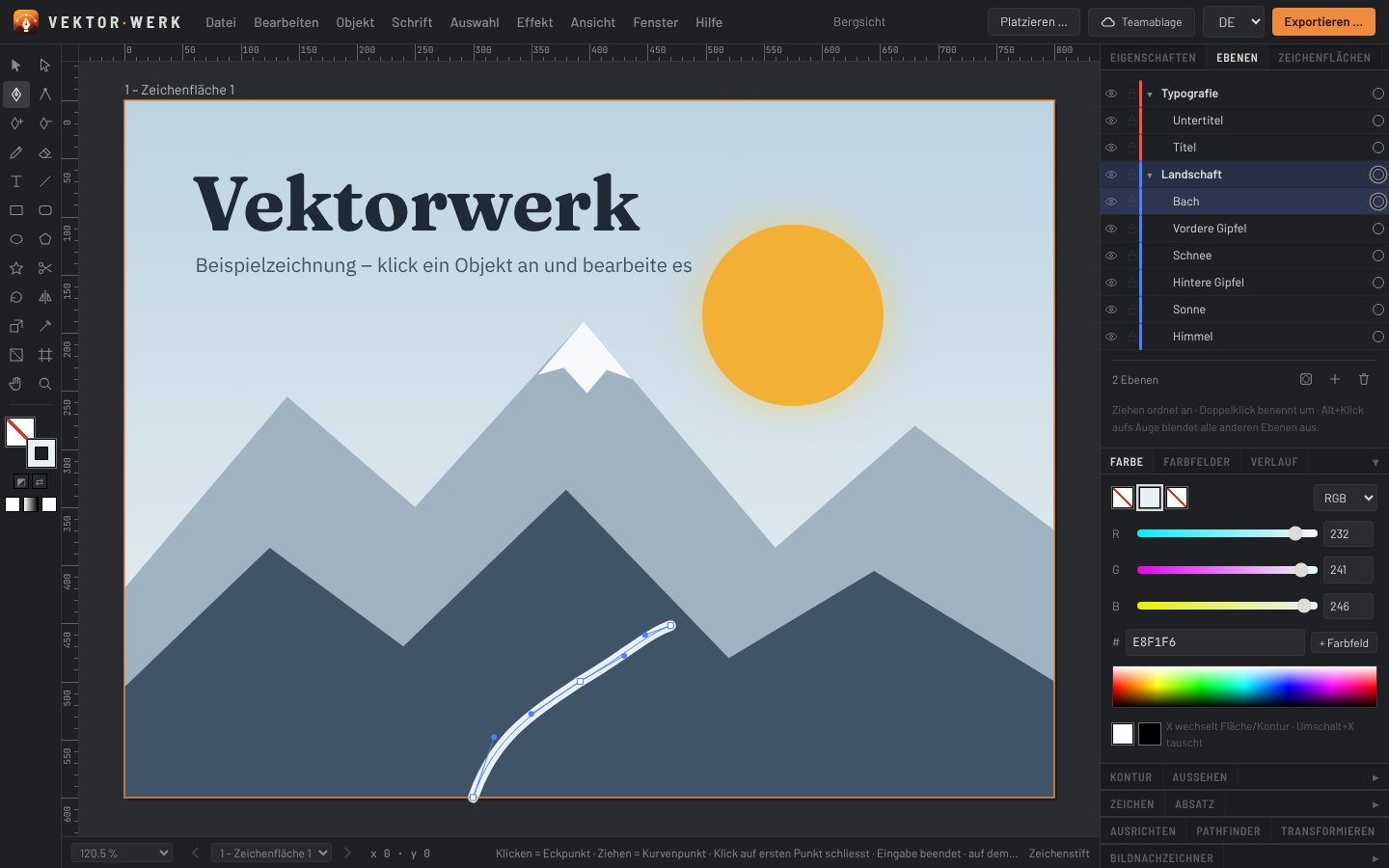Click the add new layer plus icon

pyautogui.click(x=1335, y=380)
